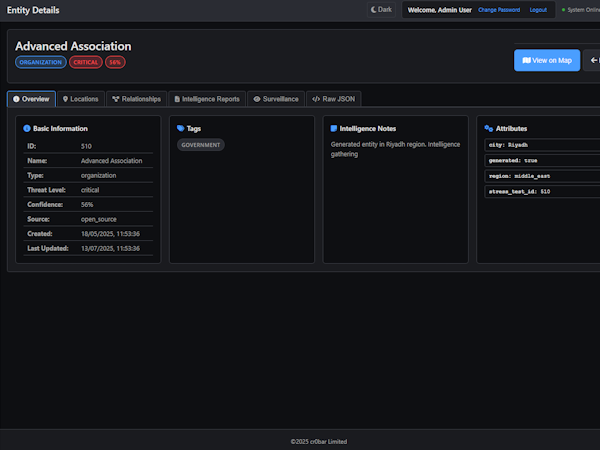The width and height of the screenshot is (600, 450).
Task: Click the Advanced Association page heading
Action: tap(73, 46)
